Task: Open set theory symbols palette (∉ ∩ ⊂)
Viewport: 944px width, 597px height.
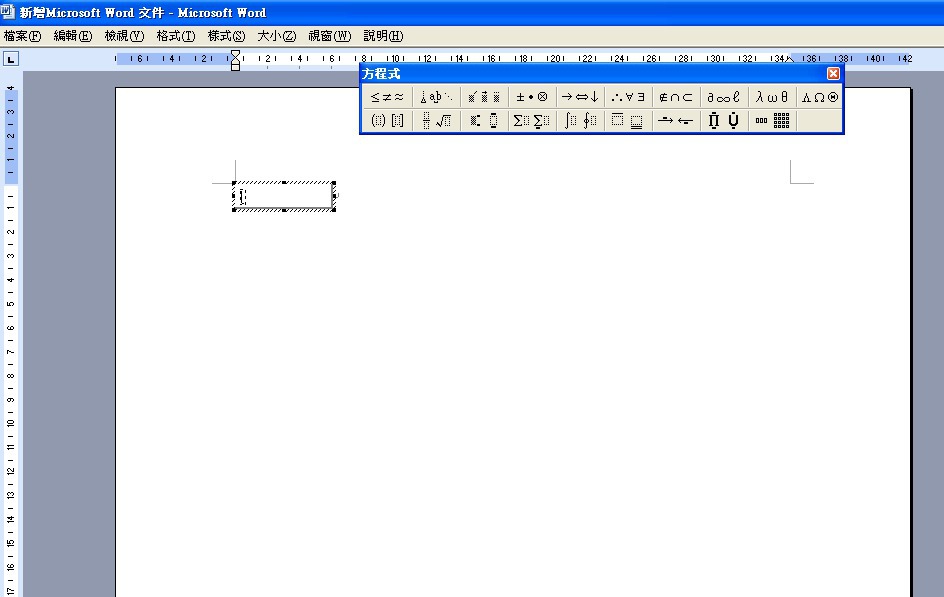Action: pos(676,97)
